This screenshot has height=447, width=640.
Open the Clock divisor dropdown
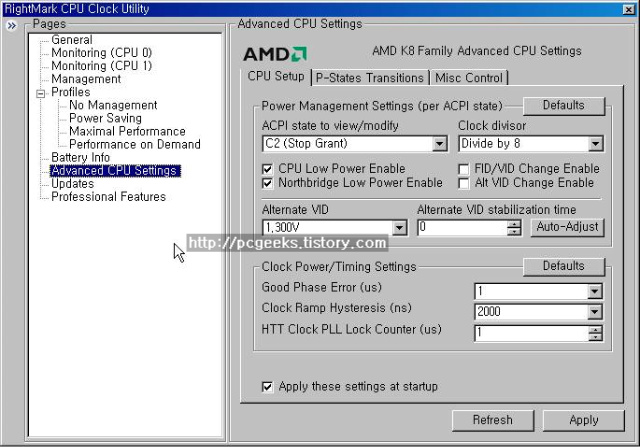coord(595,144)
